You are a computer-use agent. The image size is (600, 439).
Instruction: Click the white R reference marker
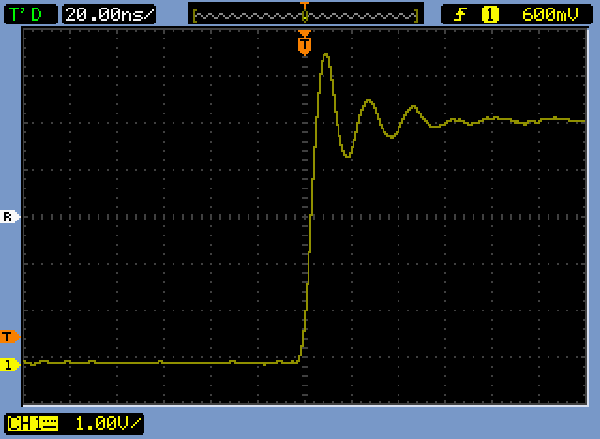pos(9,216)
